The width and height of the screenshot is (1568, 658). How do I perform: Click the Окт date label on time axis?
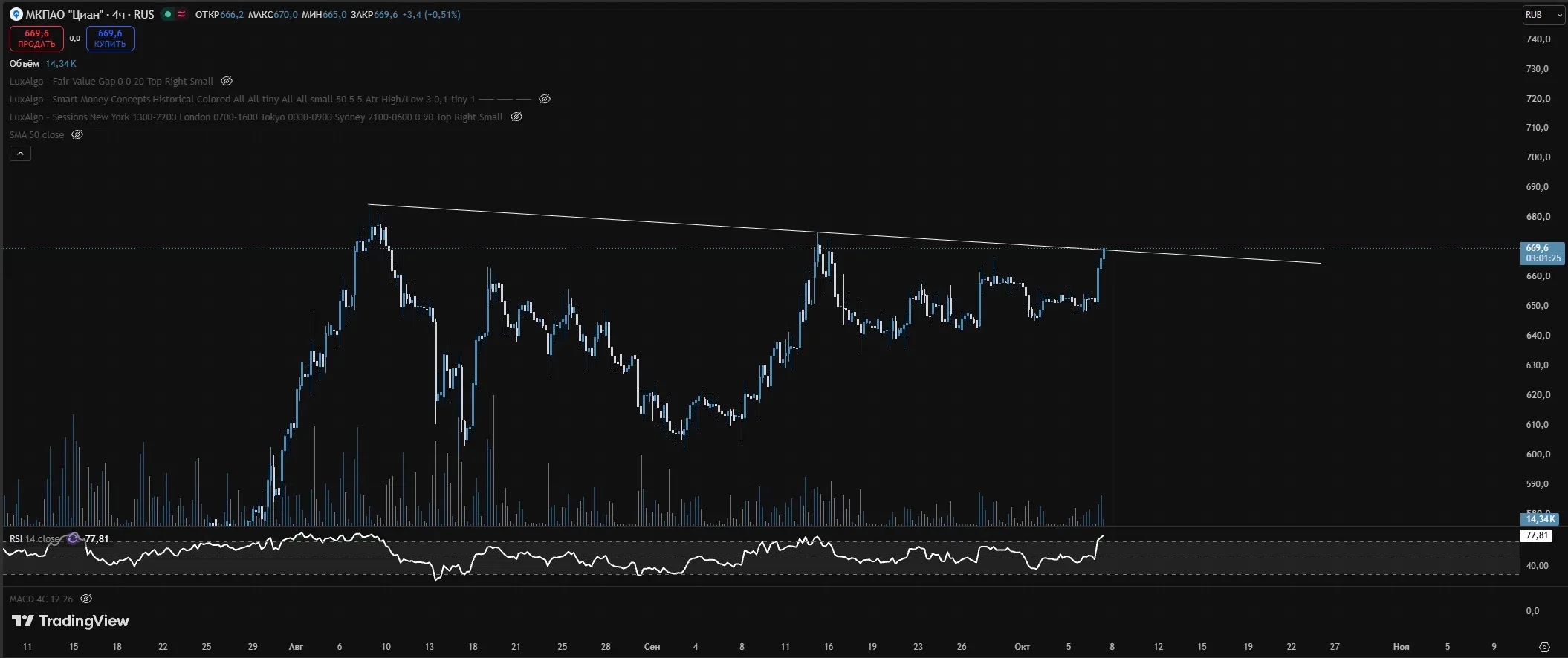point(1023,647)
